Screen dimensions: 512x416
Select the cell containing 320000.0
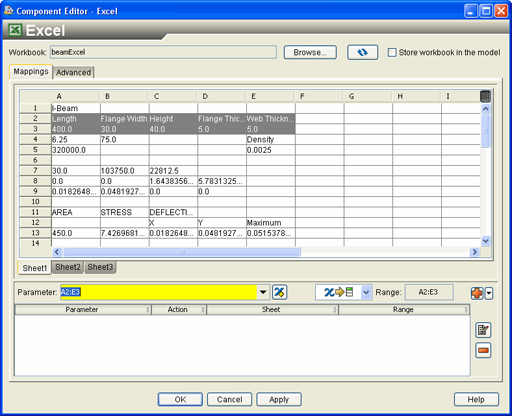point(76,150)
